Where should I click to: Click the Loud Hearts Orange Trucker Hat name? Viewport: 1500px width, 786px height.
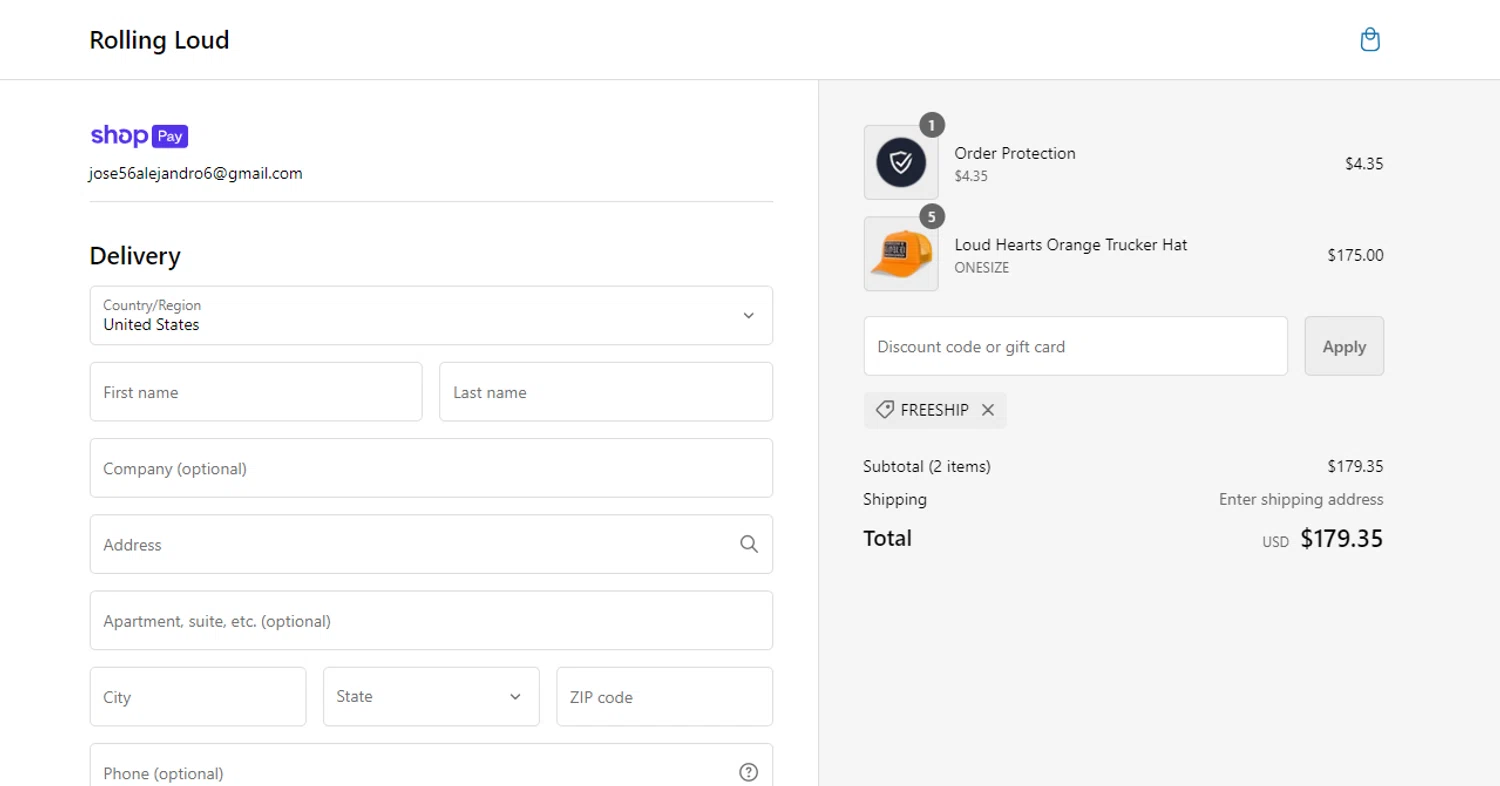point(1071,245)
